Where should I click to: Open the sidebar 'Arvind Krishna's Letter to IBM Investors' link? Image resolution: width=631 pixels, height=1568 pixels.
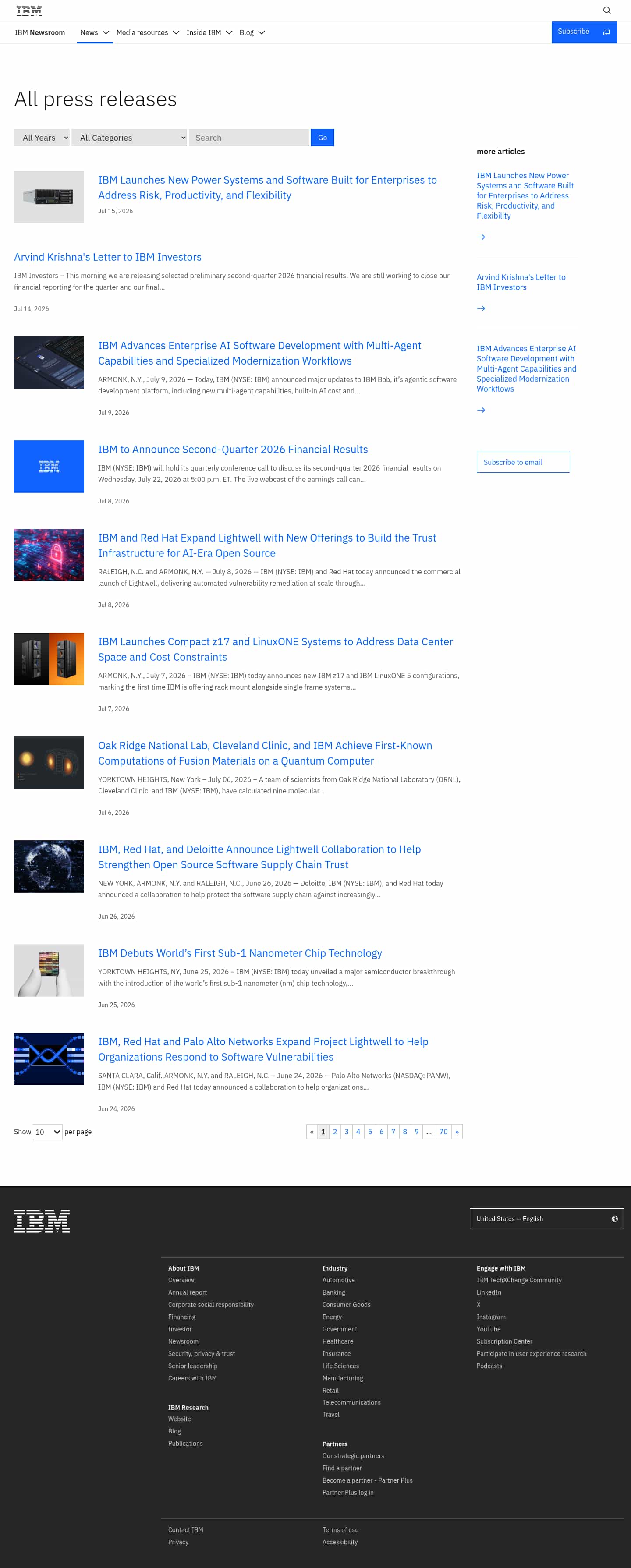click(x=521, y=282)
